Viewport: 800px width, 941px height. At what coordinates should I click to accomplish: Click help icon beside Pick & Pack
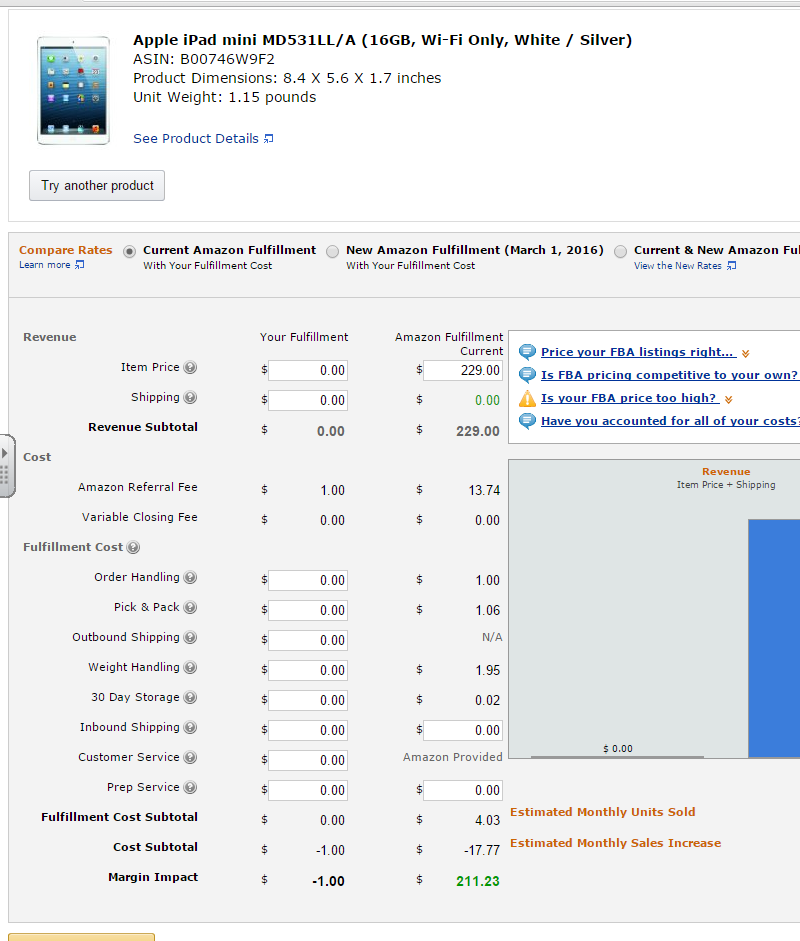(x=190, y=607)
